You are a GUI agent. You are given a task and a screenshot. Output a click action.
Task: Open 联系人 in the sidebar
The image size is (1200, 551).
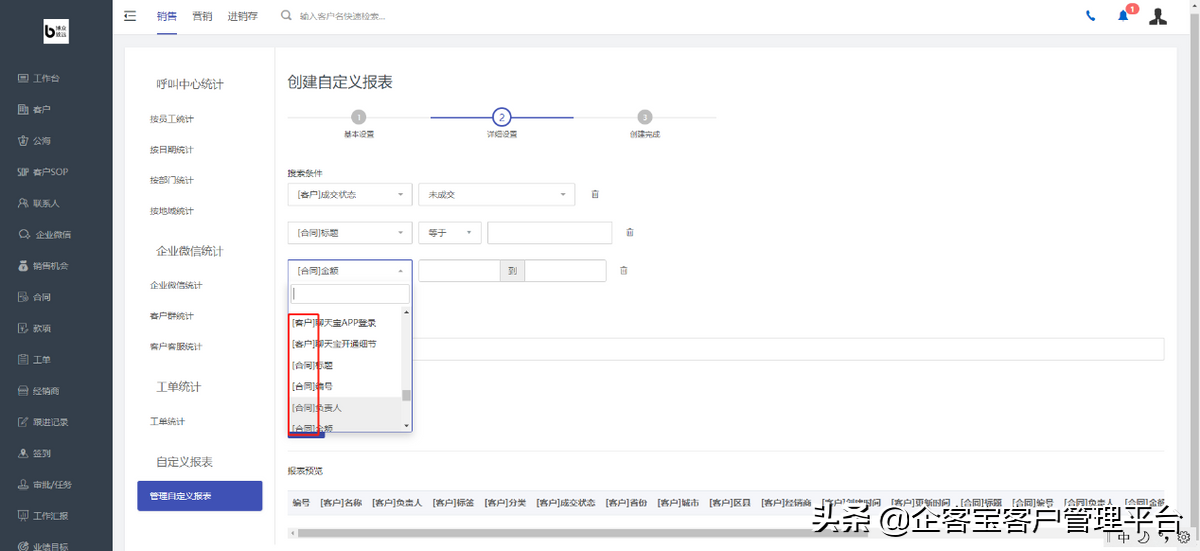point(40,203)
